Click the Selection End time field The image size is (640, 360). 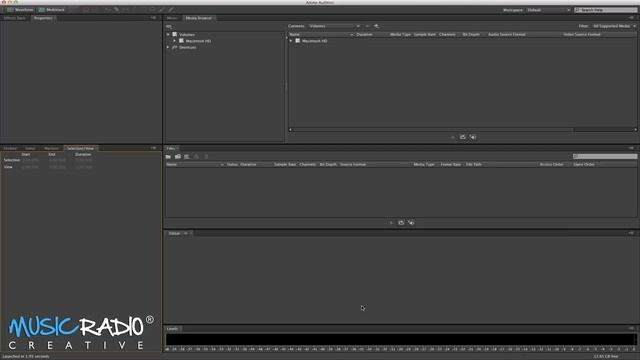[x=57, y=160]
